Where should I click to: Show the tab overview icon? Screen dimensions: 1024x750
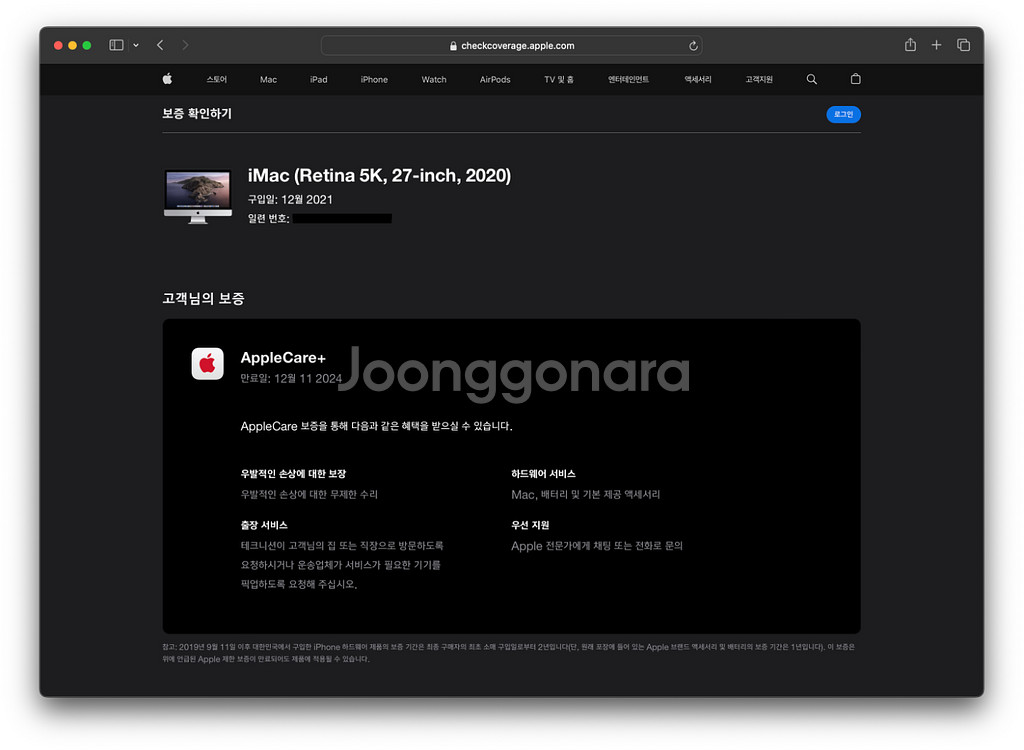pos(963,45)
